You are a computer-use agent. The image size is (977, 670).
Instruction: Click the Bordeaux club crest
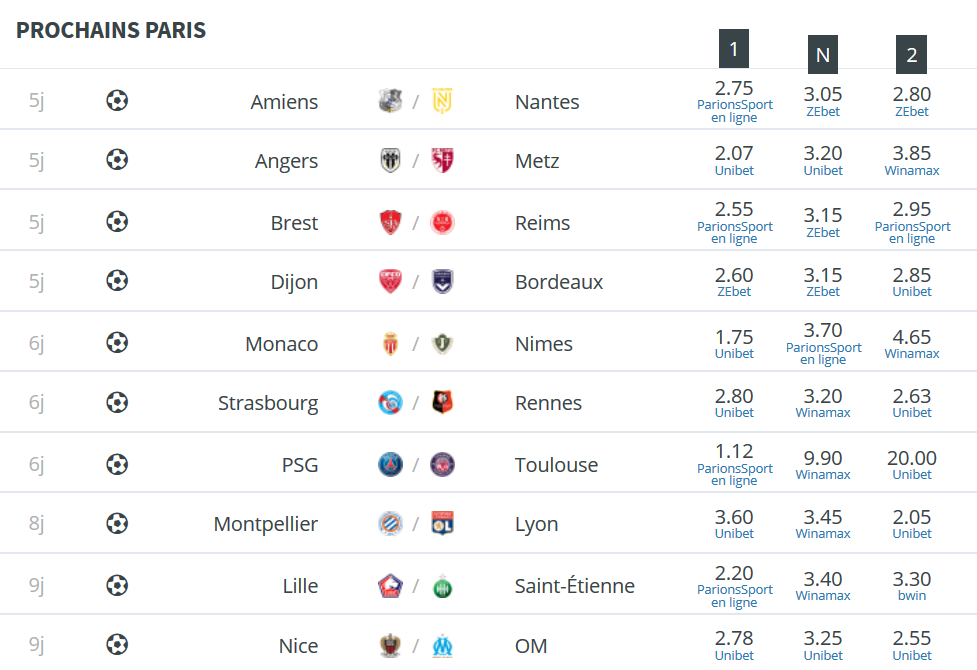tap(442, 282)
